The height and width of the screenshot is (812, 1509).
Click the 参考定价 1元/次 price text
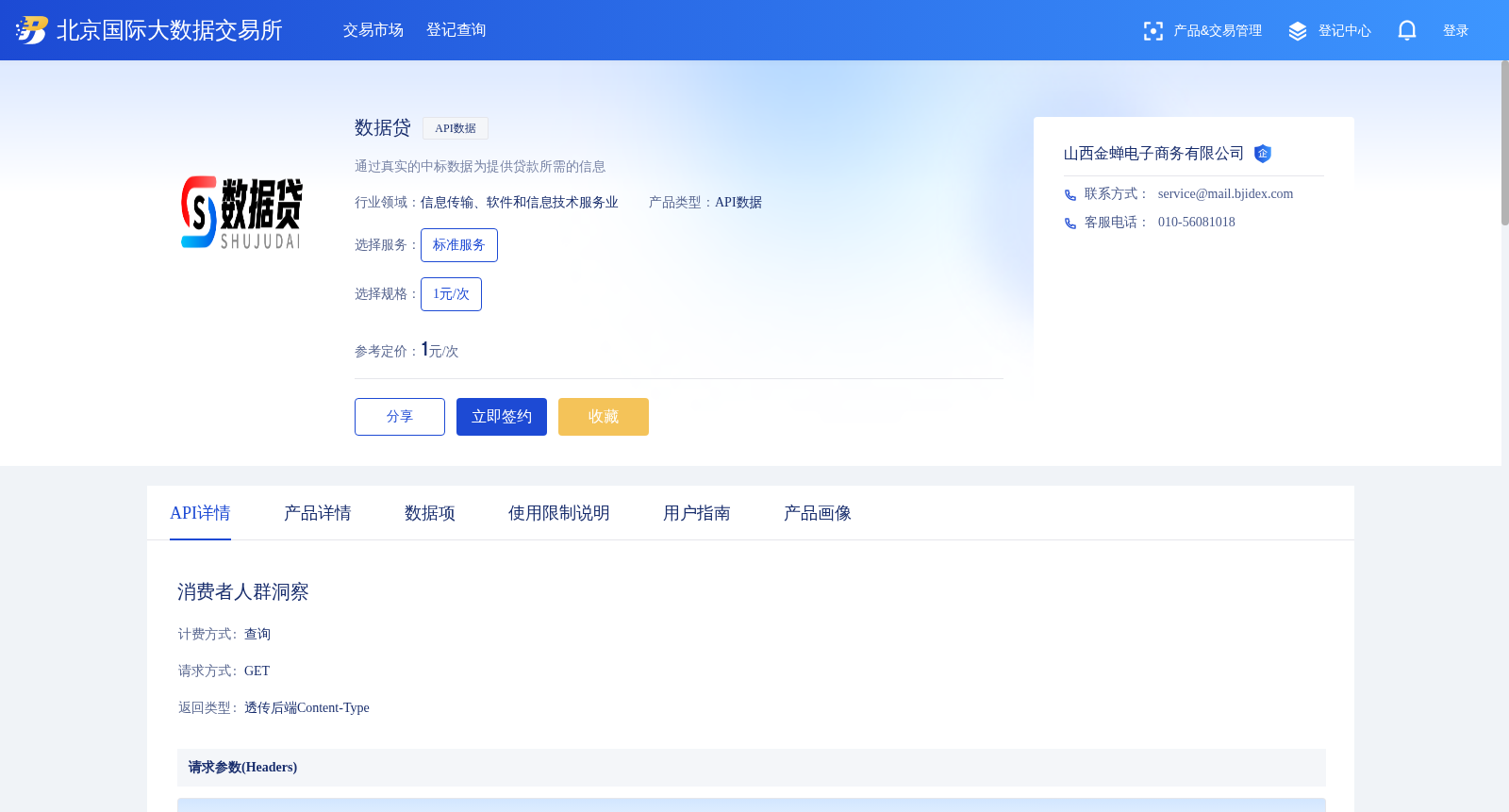pyautogui.click(x=406, y=350)
